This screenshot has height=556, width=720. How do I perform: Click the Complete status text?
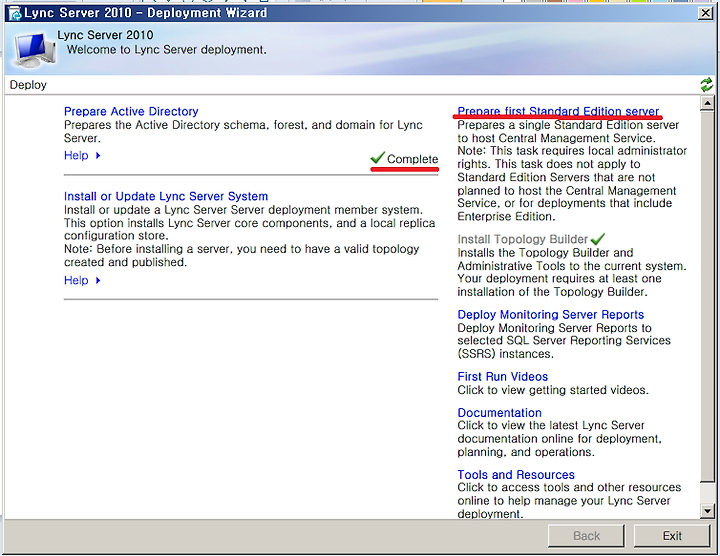pos(412,159)
